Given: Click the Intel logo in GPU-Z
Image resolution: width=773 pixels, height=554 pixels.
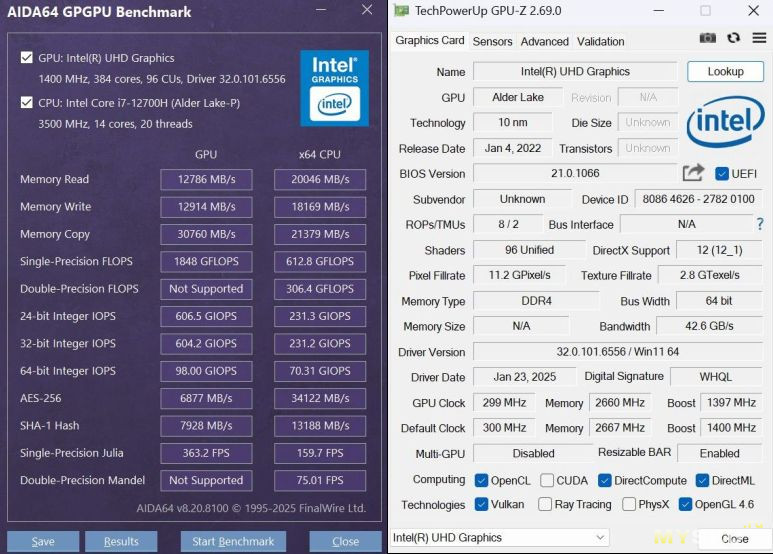Looking at the screenshot, I should 725,122.
